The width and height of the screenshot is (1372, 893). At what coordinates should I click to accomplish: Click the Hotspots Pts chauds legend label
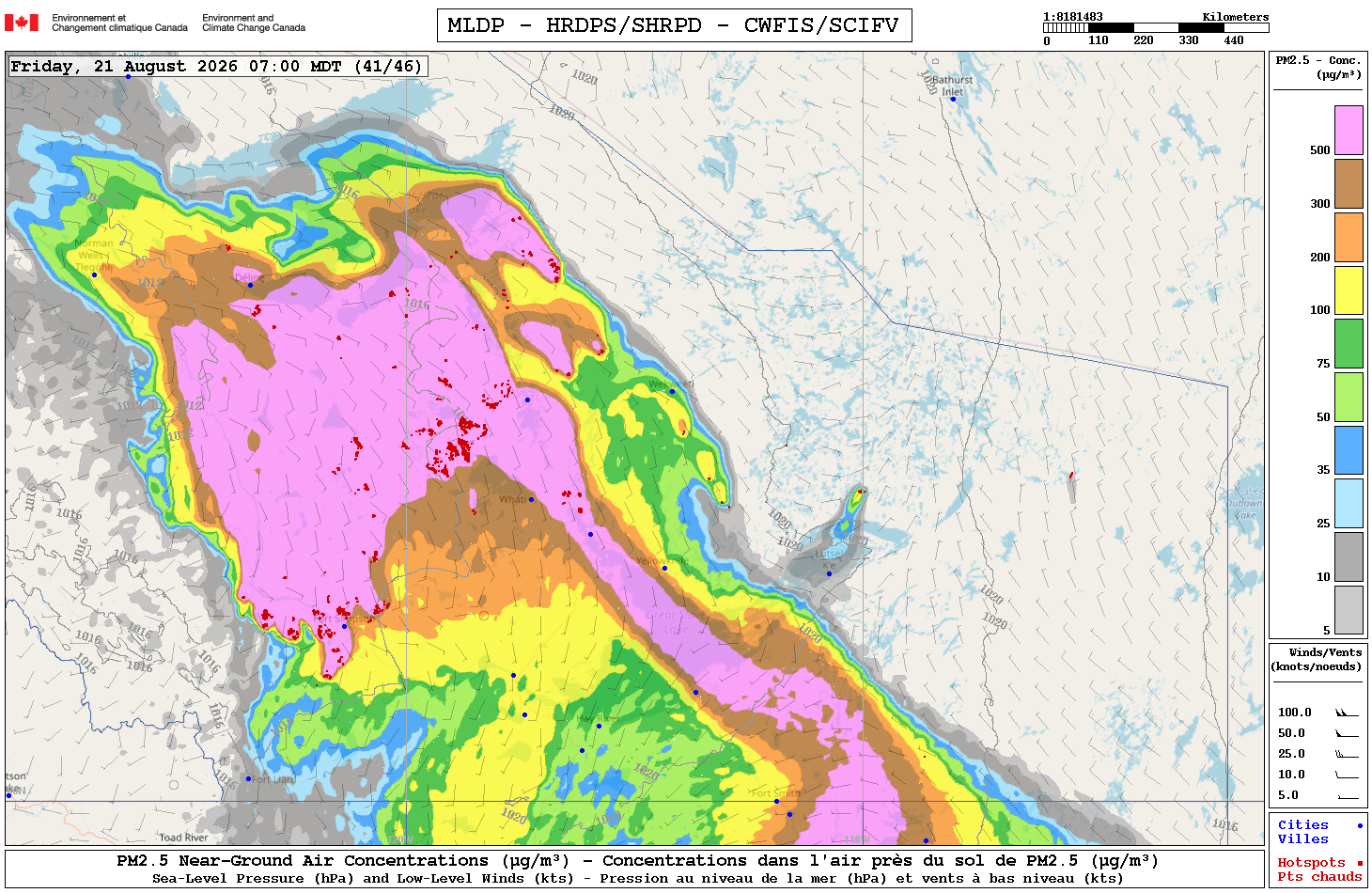tap(1319, 869)
